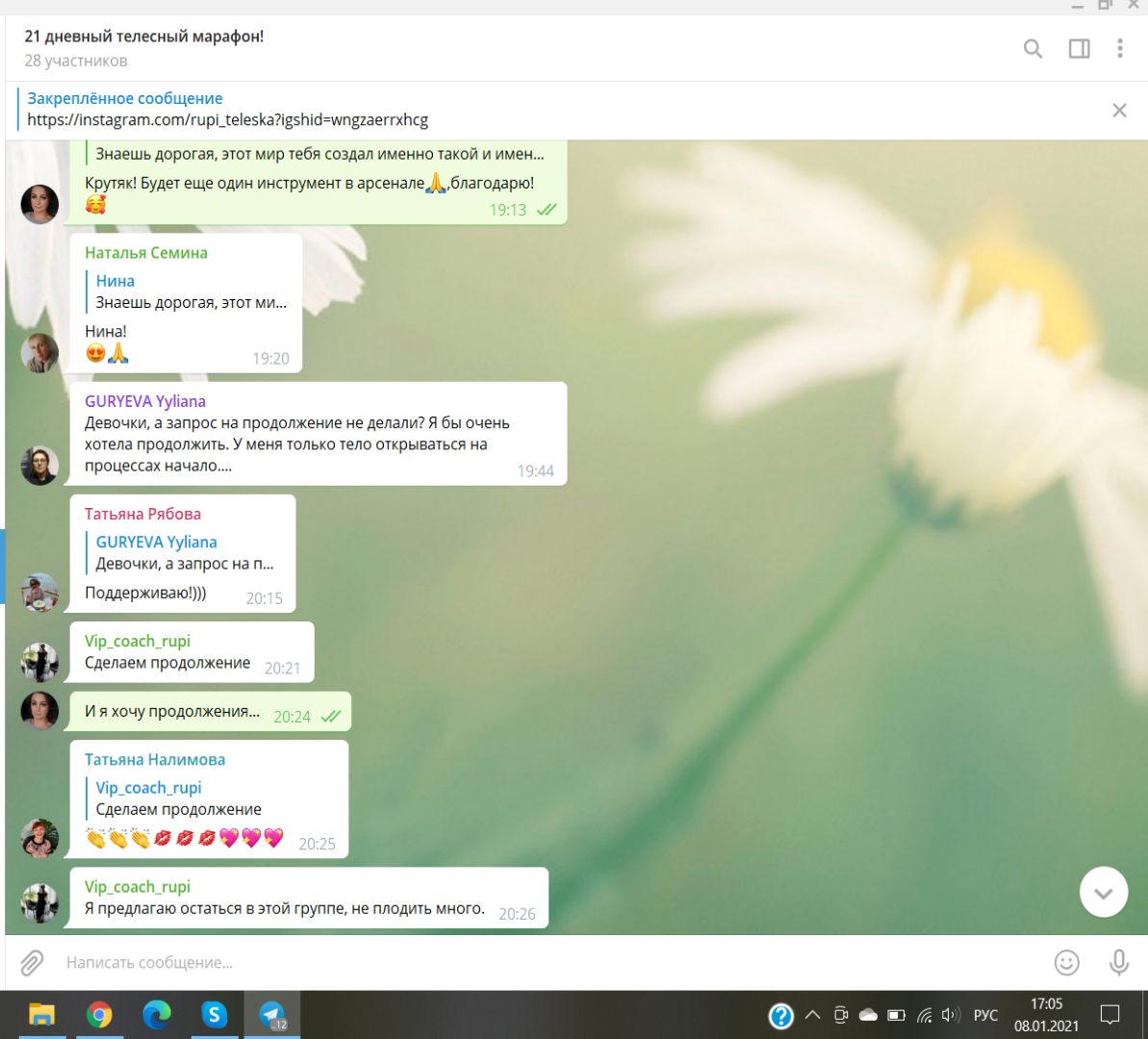Focus the 'Написать сообщение' input field

point(549,962)
